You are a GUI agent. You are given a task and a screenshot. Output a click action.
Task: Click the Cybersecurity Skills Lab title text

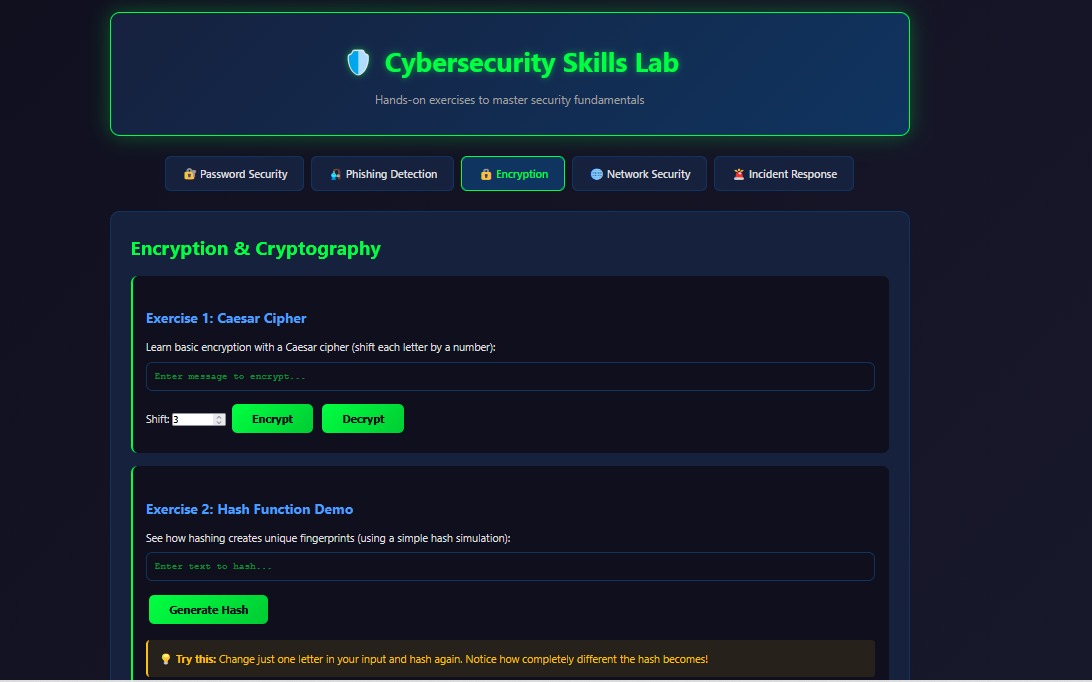tap(531, 63)
